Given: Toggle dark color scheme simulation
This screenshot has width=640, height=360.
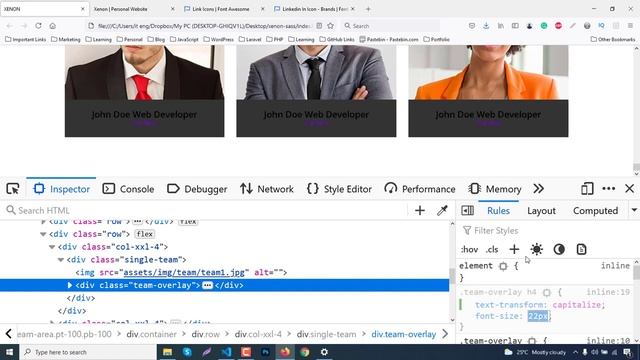Looking at the screenshot, I should coord(559,249).
